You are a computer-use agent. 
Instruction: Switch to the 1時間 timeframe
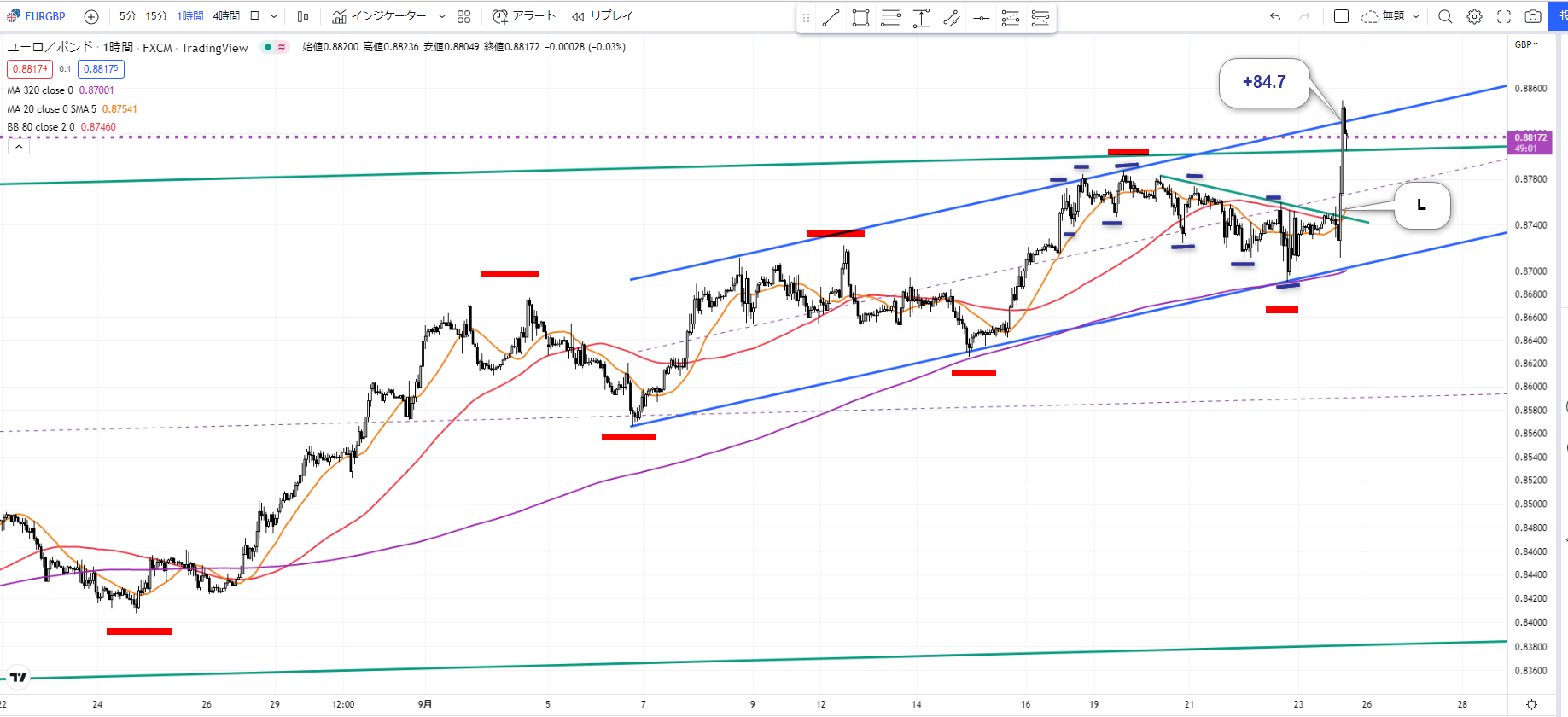tap(190, 16)
